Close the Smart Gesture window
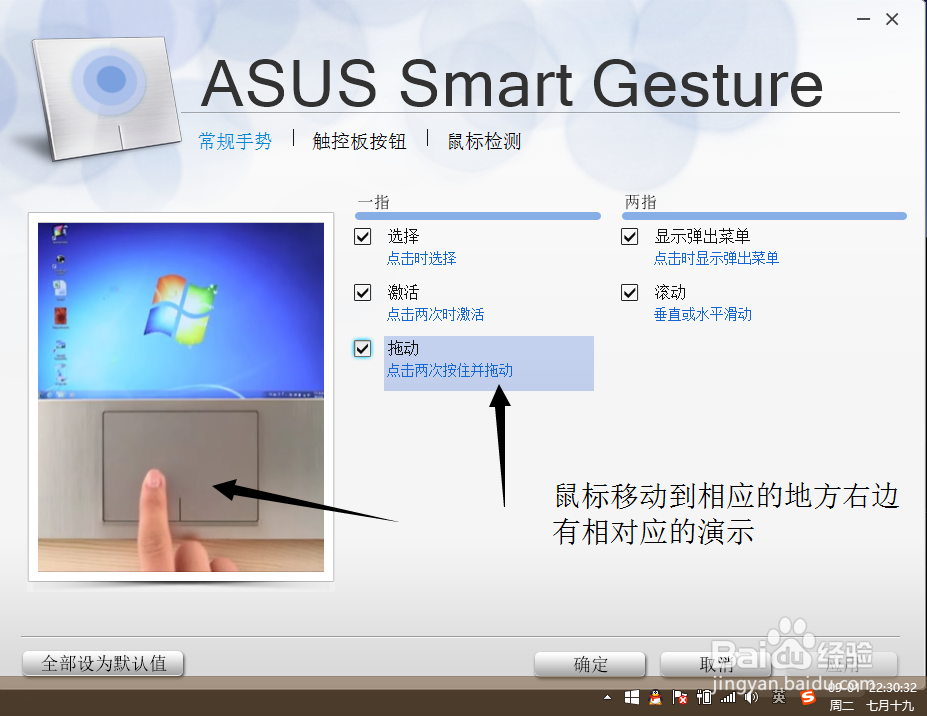Image resolution: width=927 pixels, height=716 pixels. [892, 20]
